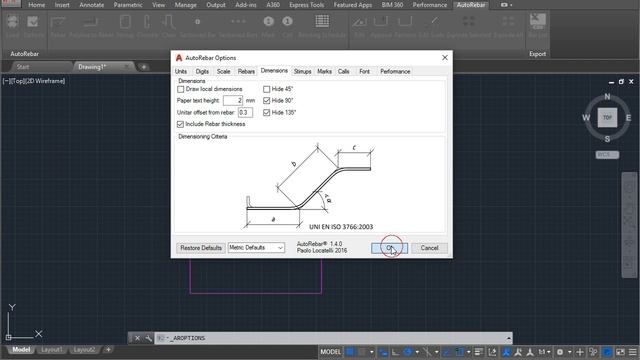Toggle polar tracking in status bar

pos(407,352)
